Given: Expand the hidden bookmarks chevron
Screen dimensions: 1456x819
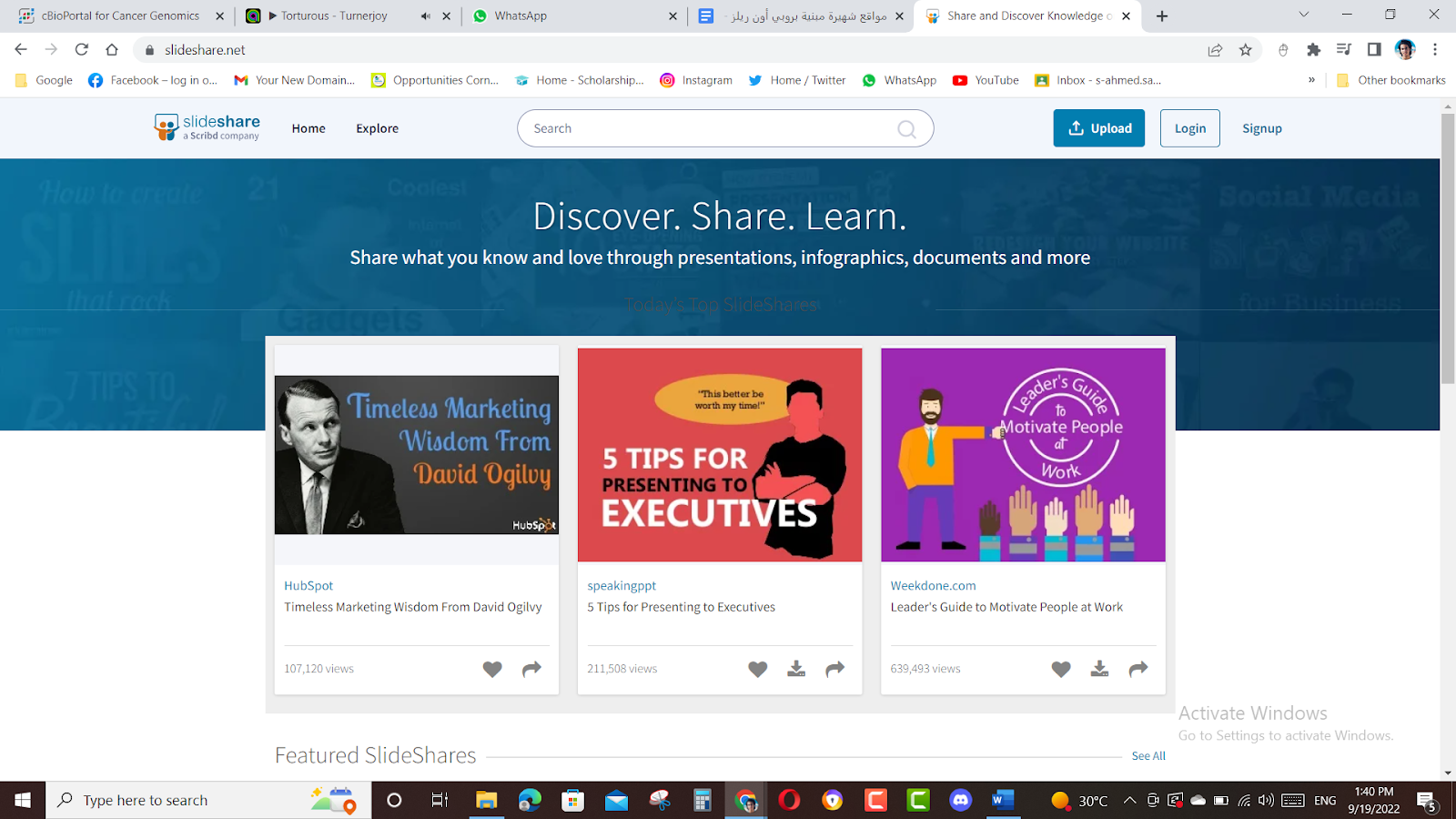Looking at the screenshot, I should point(1311,80).
